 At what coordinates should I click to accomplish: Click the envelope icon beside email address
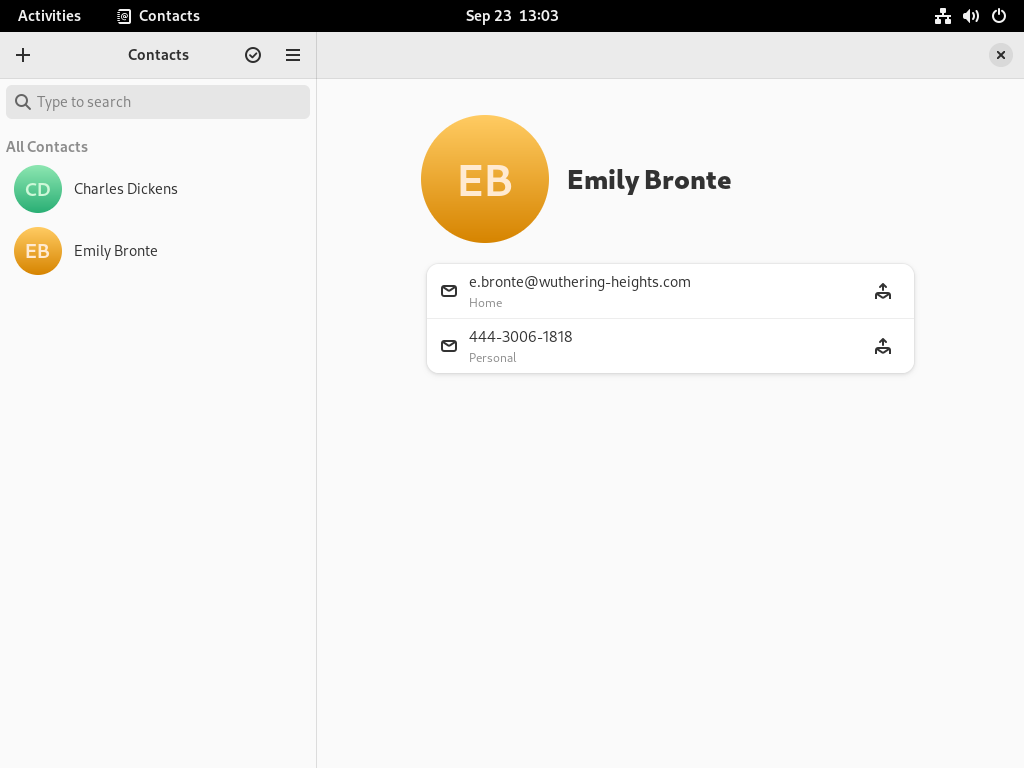449,291
